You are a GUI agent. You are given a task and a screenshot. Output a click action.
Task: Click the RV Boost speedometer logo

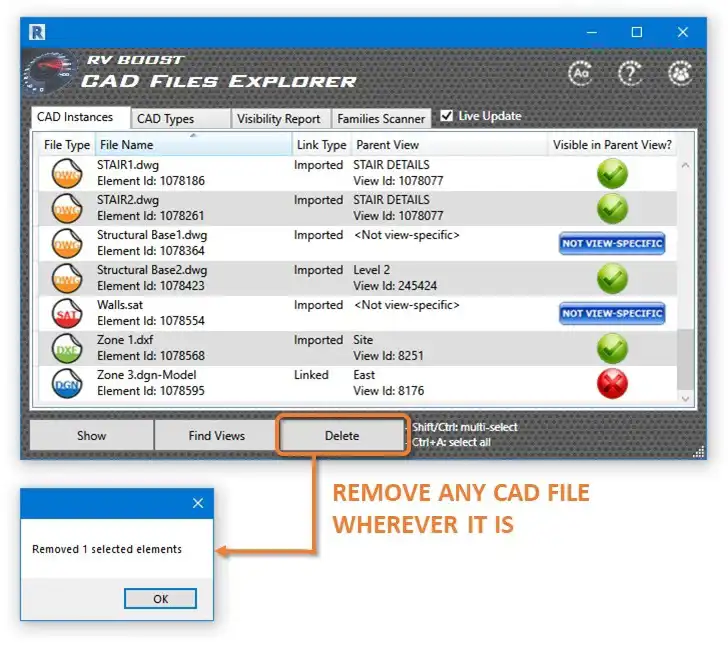pyautogui.click(x=49, y=73)
